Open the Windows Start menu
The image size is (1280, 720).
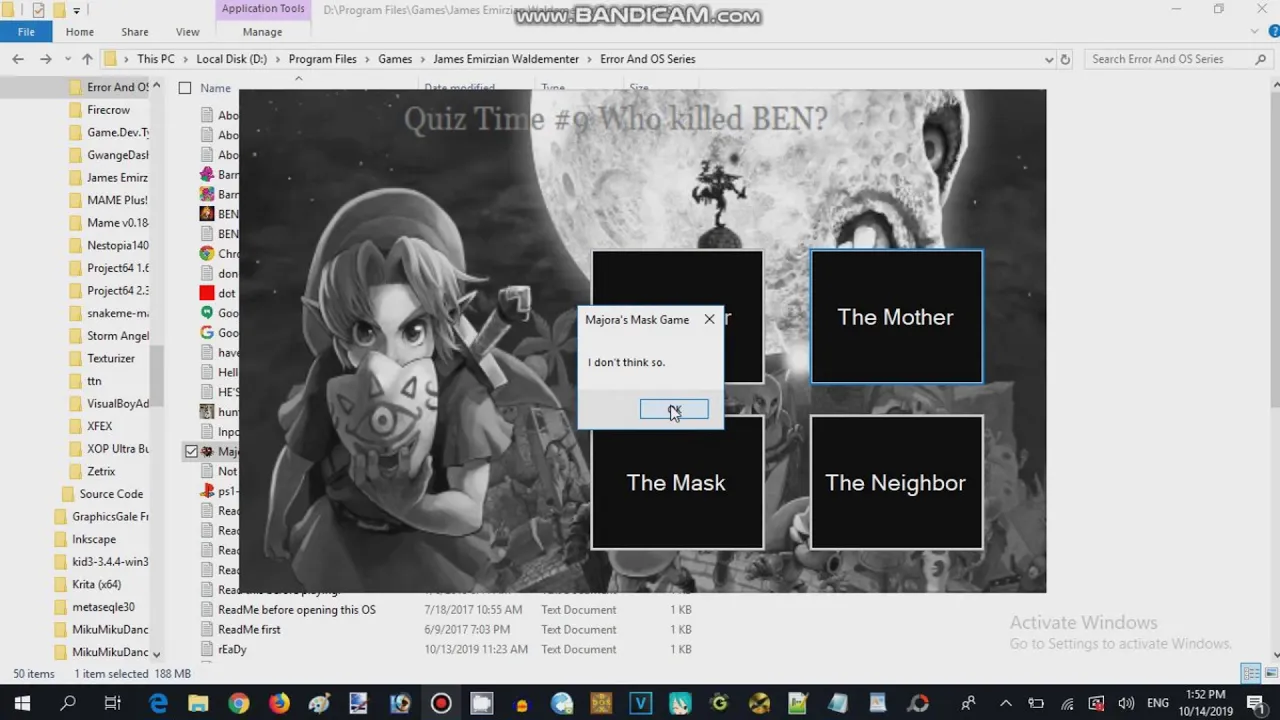tap(22, 704)
